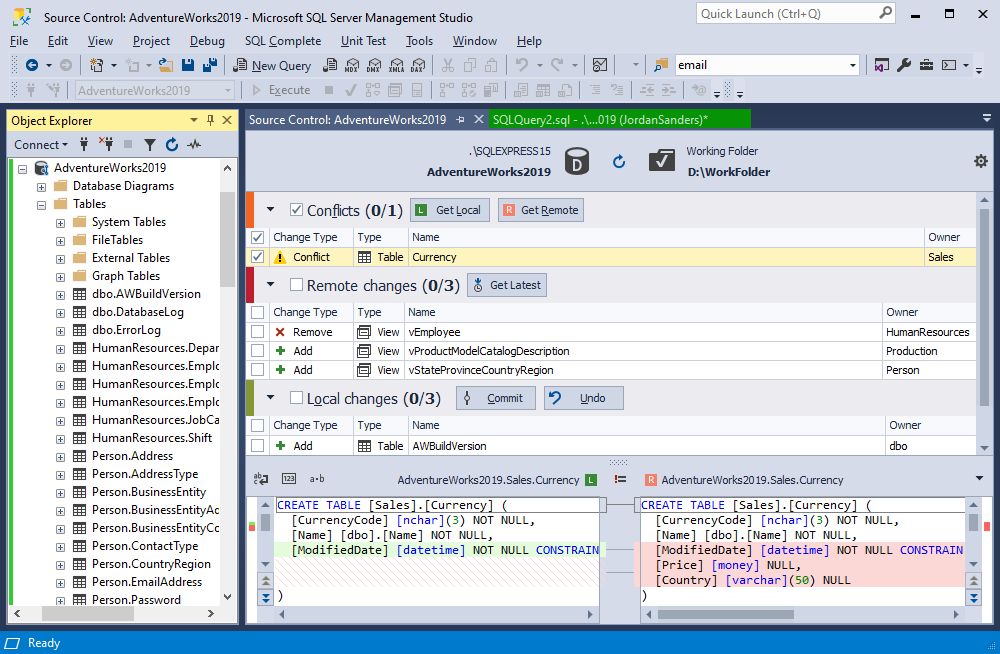This screenshot has width=1000, height=654.
Task: Click the Disconnect icon in Object Explorer
Action: pos(106,144)
